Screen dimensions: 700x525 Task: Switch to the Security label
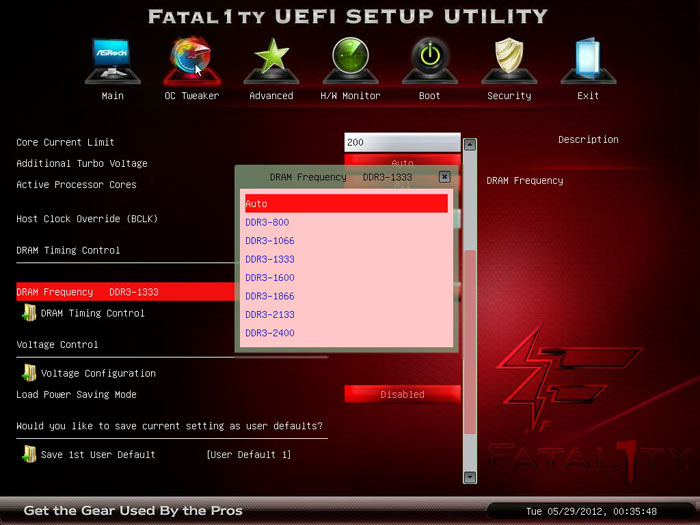pyautogui.click(x=509, y=96)
